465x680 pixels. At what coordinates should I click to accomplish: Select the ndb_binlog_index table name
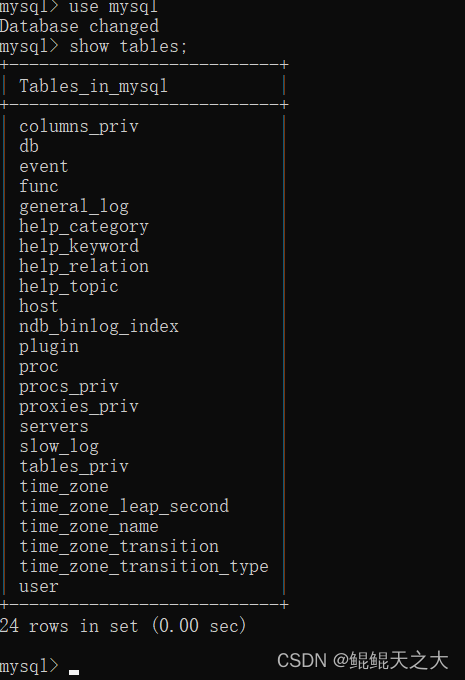99,327
